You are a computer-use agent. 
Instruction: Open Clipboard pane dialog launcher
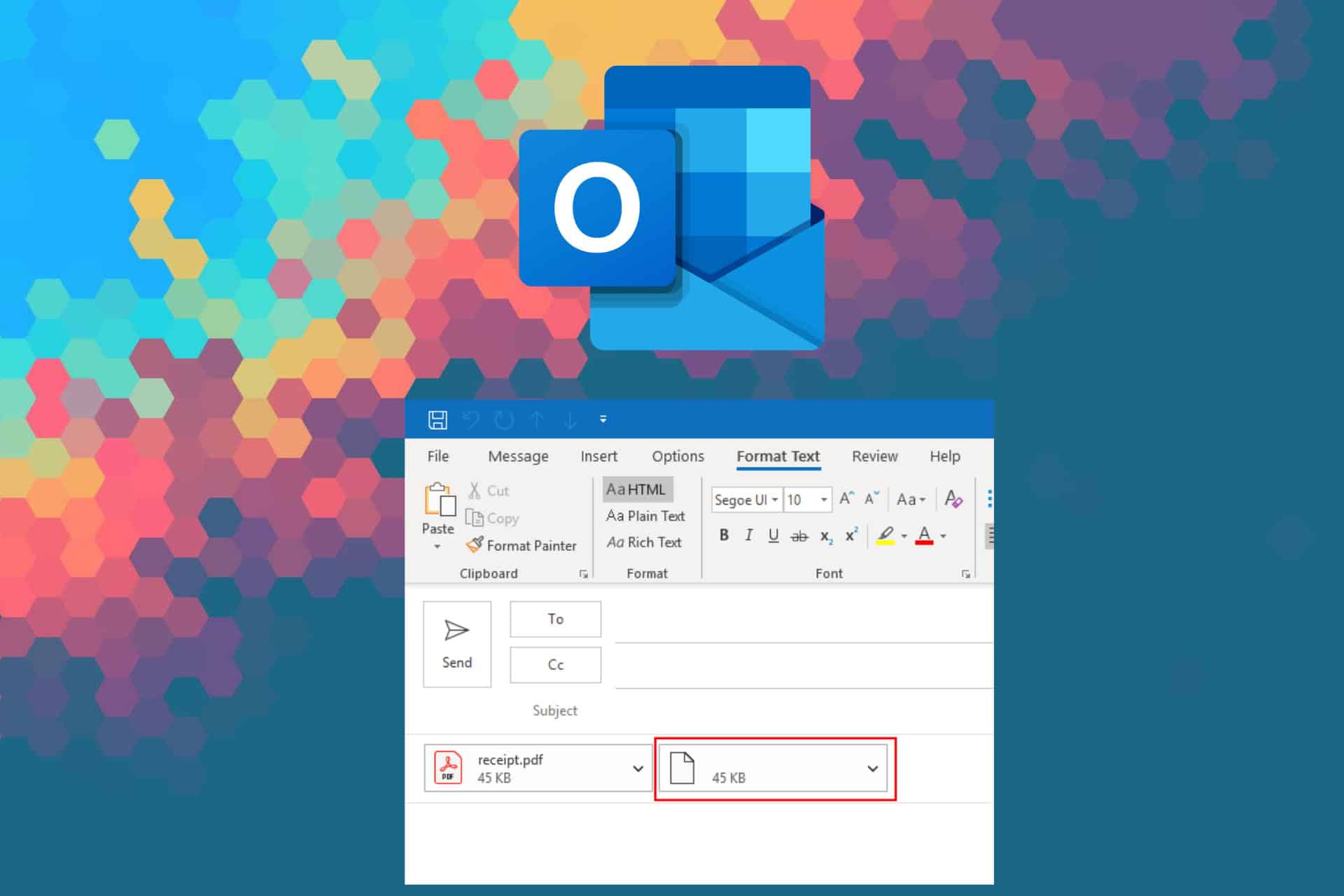[x=583, y=574]
